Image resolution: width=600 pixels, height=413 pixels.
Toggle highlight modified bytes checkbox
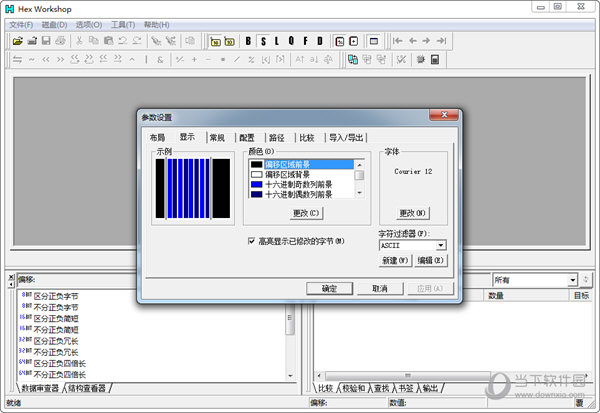[251, 241]
